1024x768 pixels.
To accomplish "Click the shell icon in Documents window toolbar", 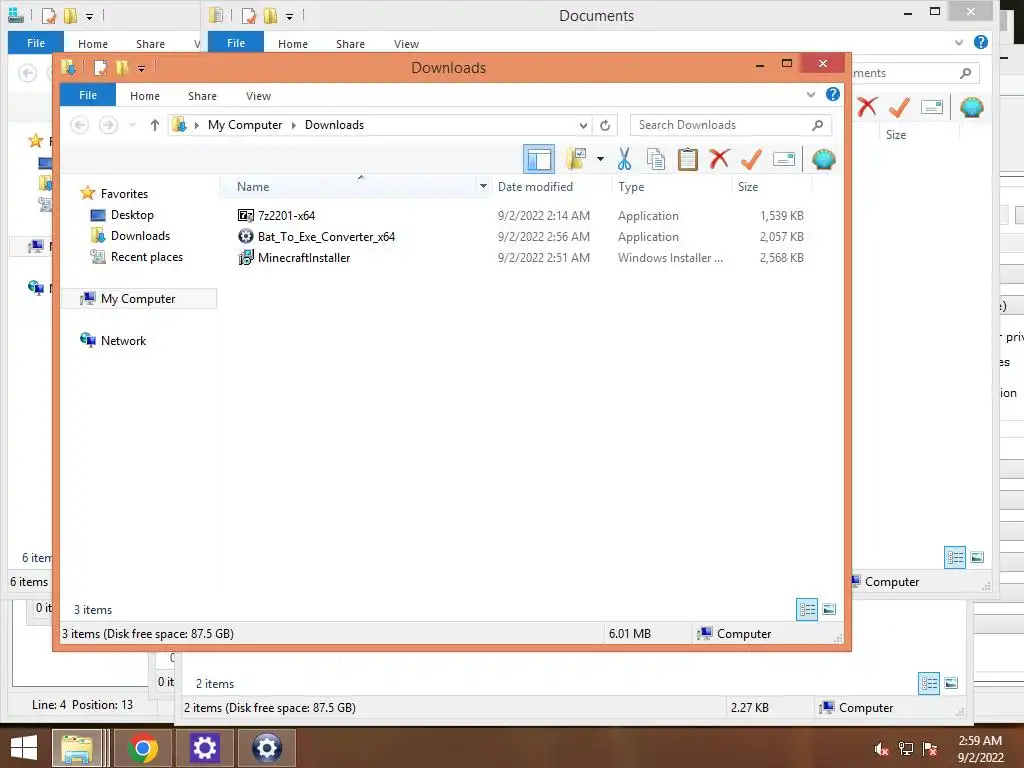I will click(x=972, y=106).
